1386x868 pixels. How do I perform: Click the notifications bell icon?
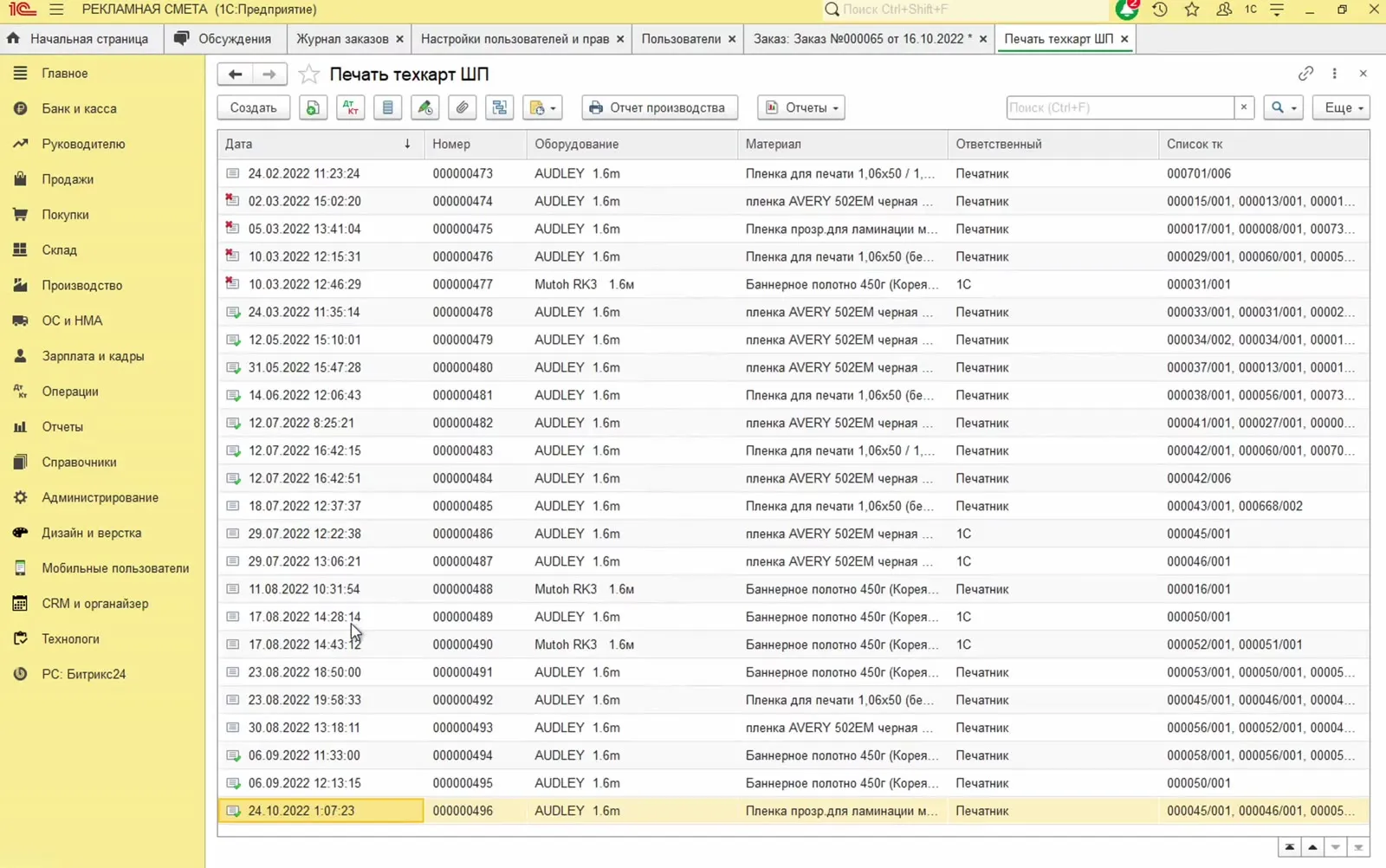pos(1127,10)
